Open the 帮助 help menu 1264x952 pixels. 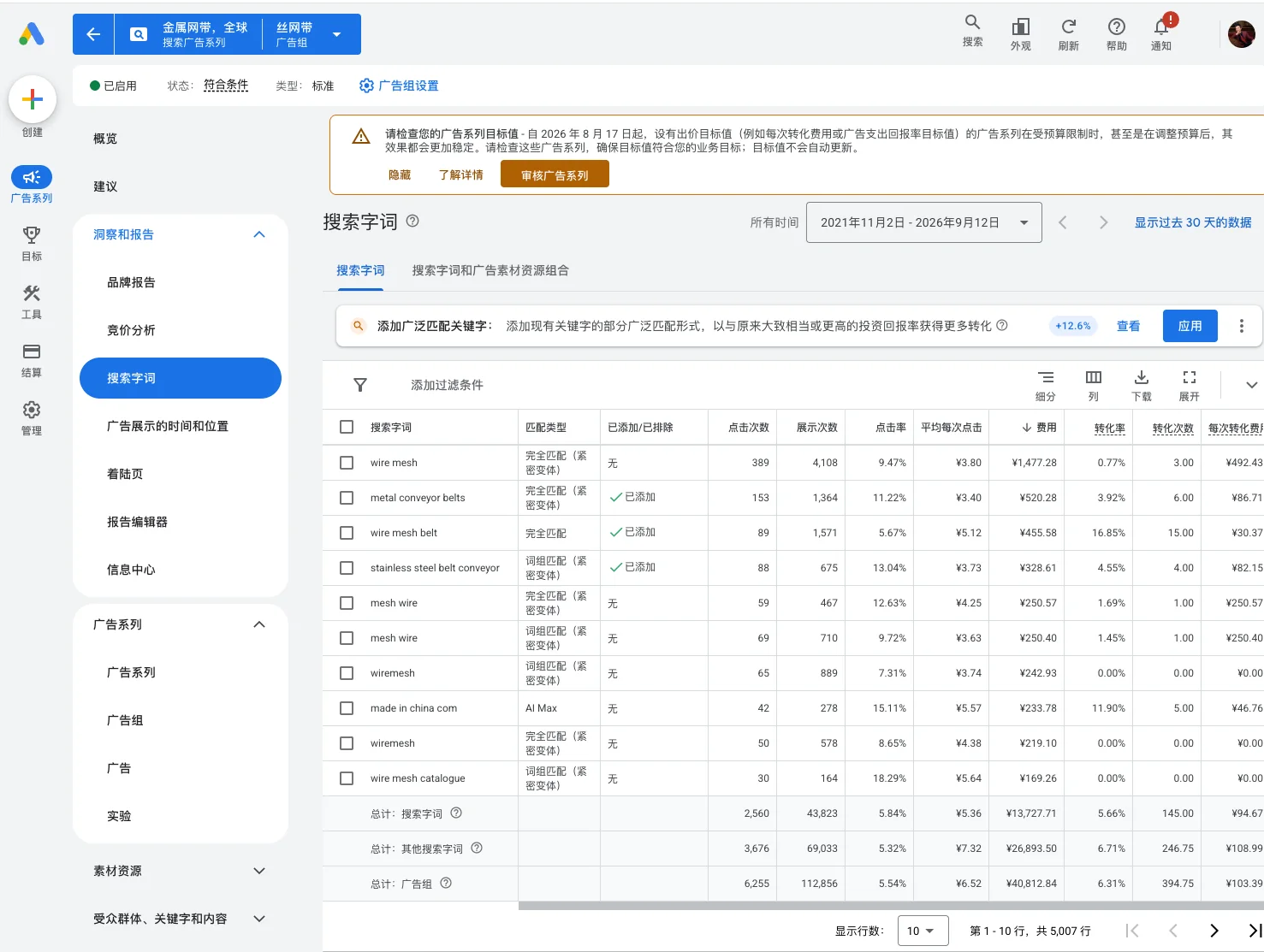[x=1116, y=34]
